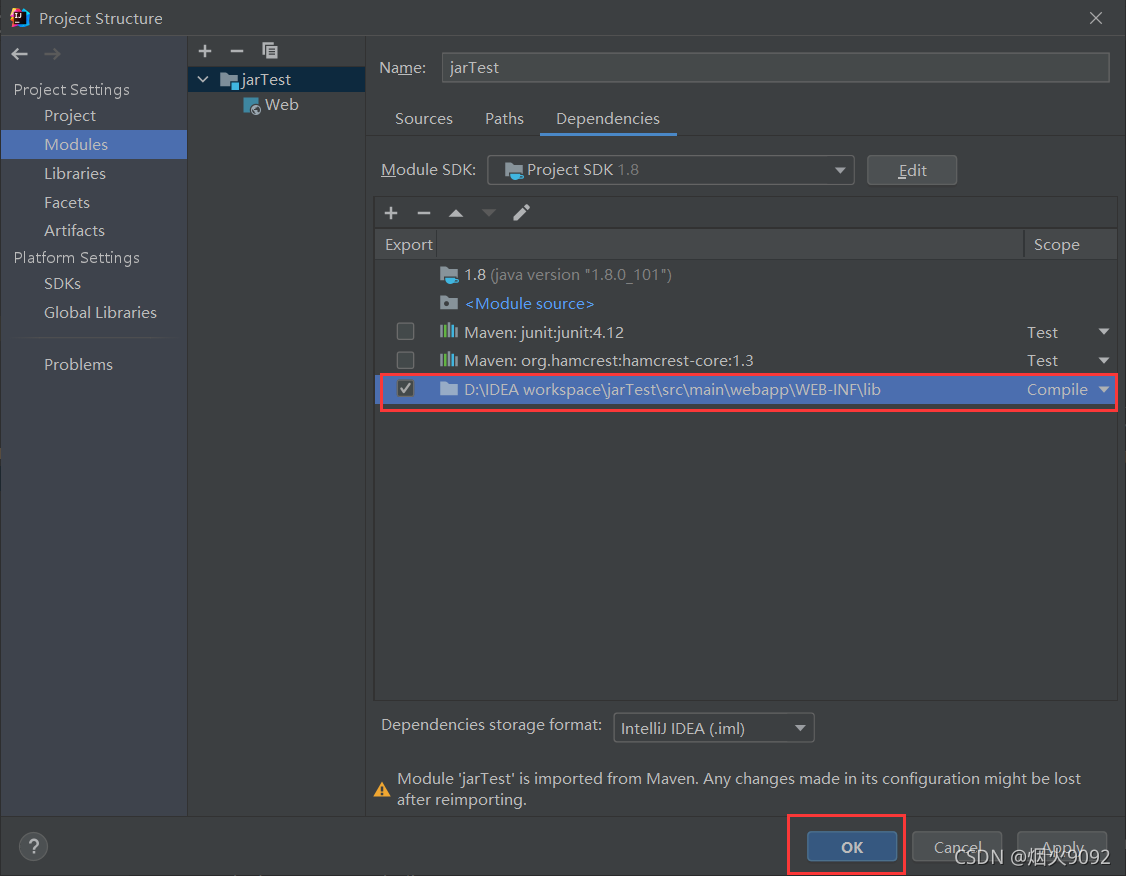Uncheck Export for WEB-INF\lib directory

pos(406,388)
